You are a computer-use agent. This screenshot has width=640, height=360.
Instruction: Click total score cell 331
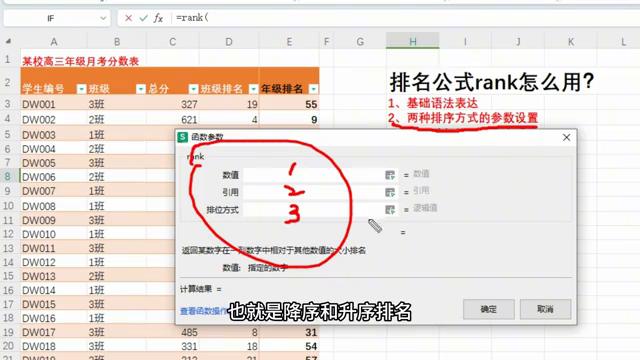(173, 346)
